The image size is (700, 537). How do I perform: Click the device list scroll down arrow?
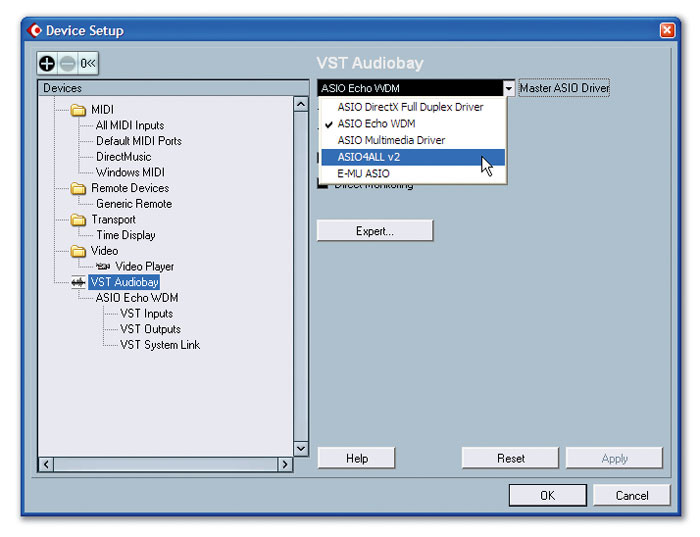click(x=301, y=448)
